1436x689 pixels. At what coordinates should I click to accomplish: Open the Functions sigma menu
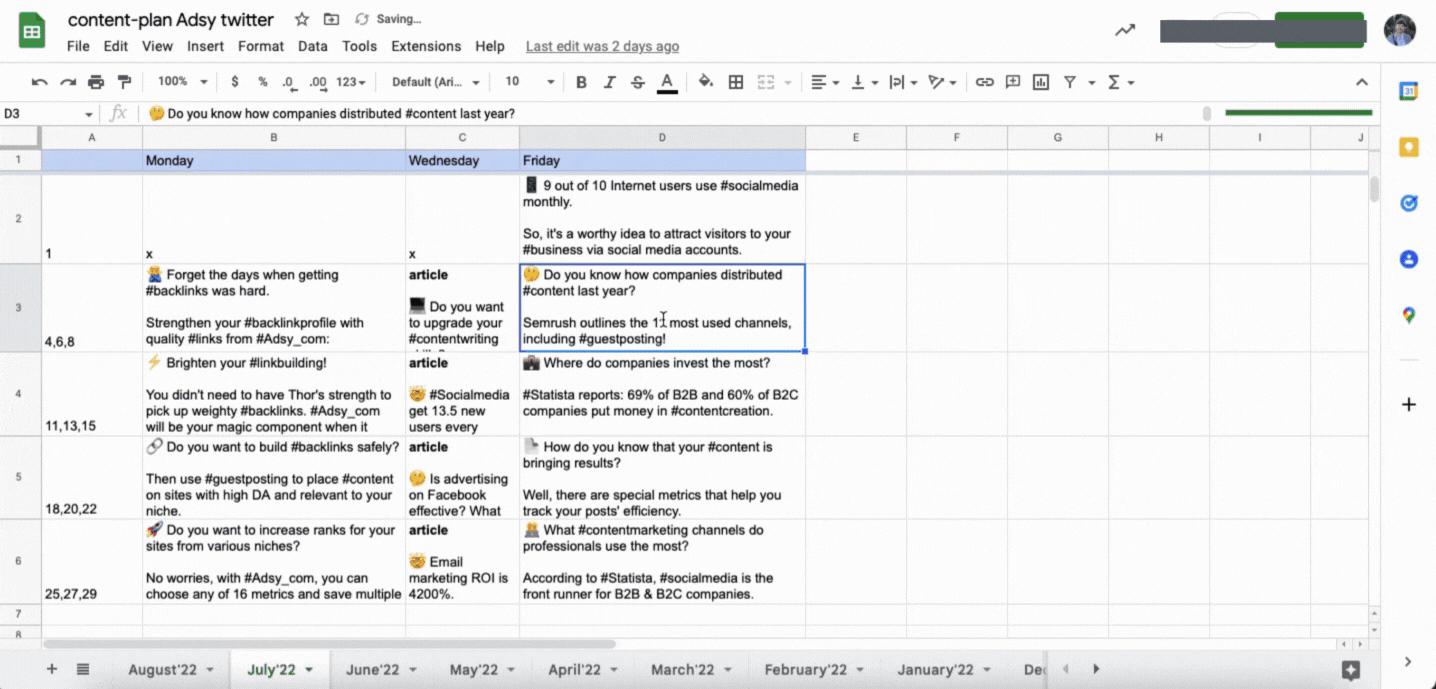point(1120,82)
